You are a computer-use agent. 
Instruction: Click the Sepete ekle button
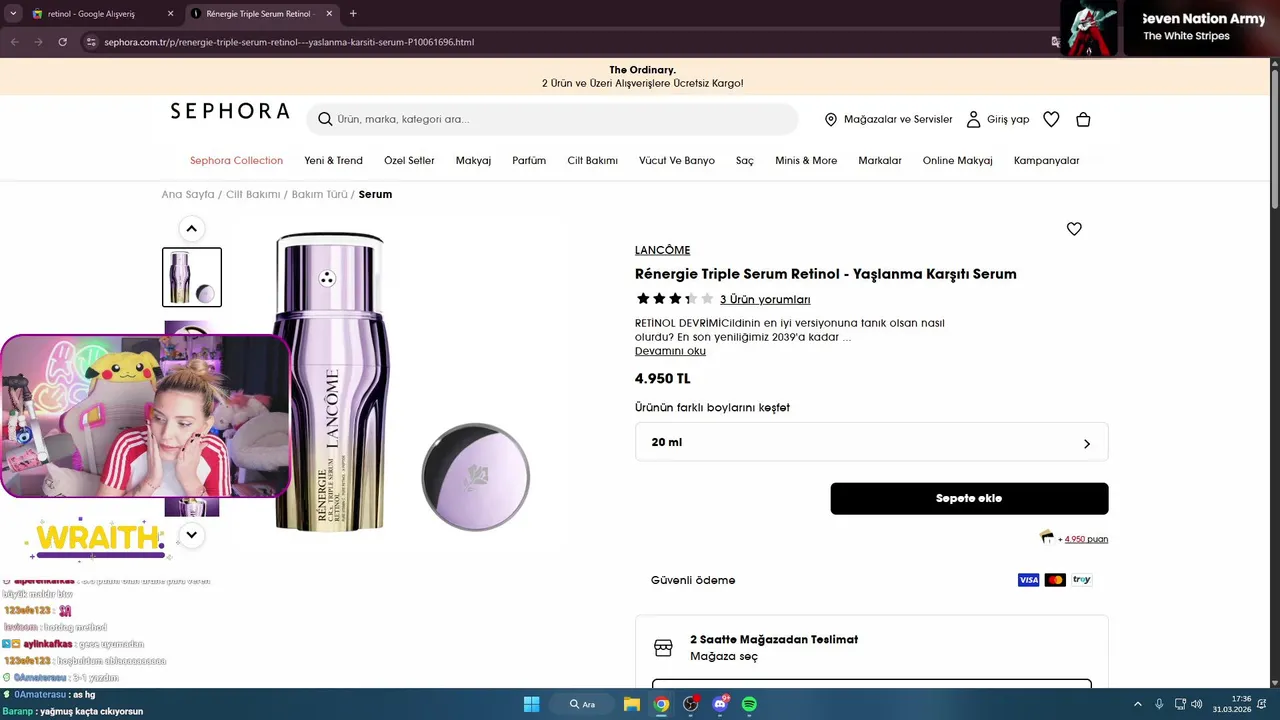pos(969,498)
